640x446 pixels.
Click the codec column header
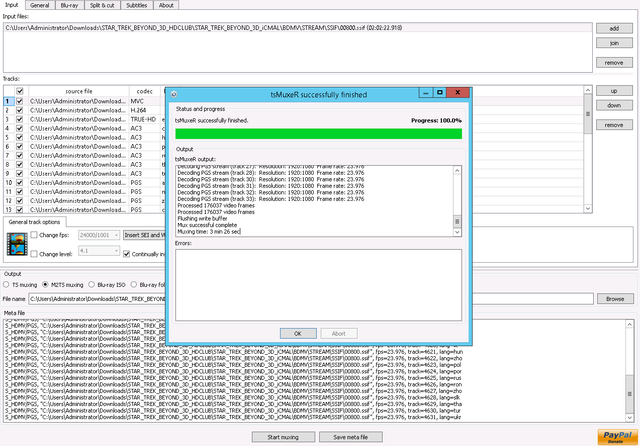[x=144, y=91]
